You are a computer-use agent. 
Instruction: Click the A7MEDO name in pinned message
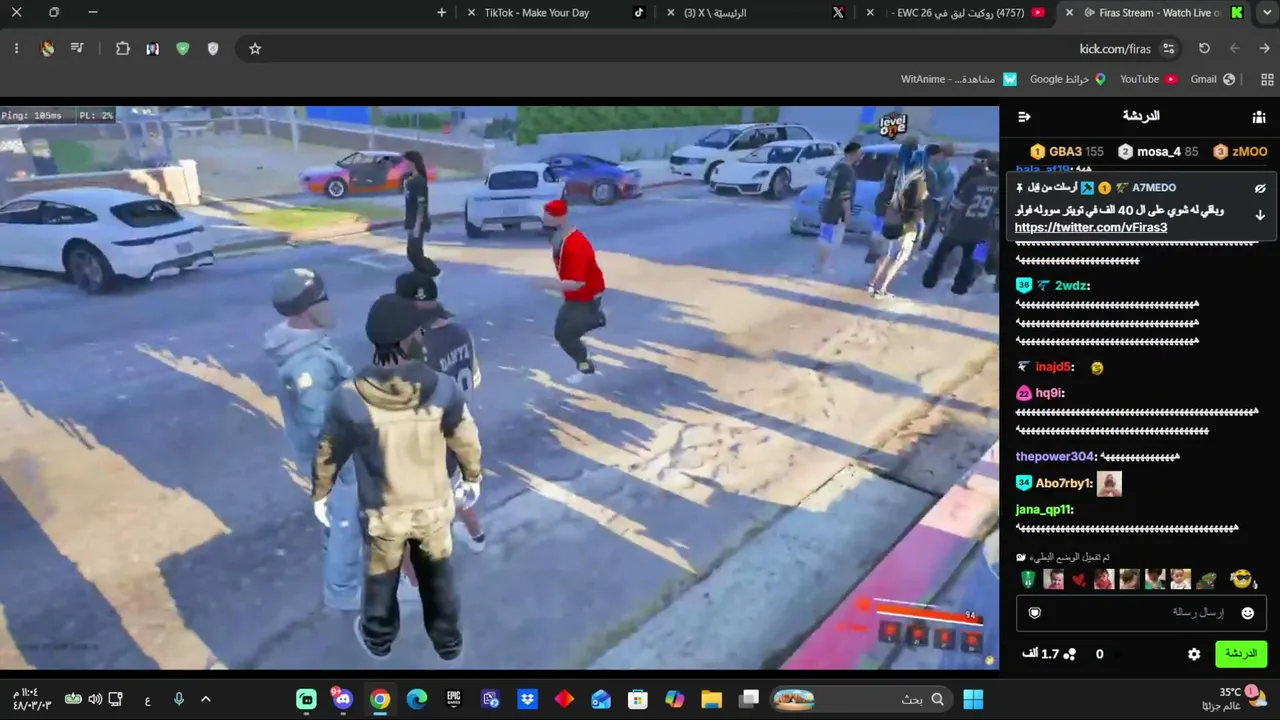coord(1154,188)
